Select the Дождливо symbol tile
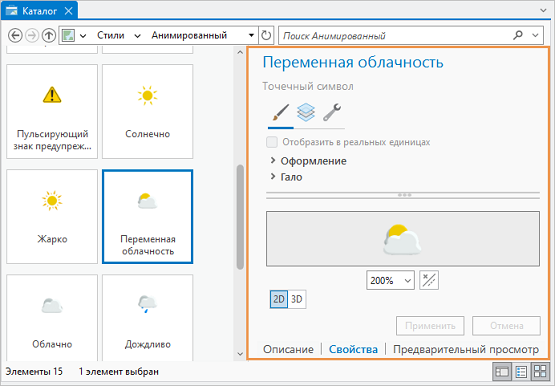Viewport: 555px width, 386px height. click(148, 318)
